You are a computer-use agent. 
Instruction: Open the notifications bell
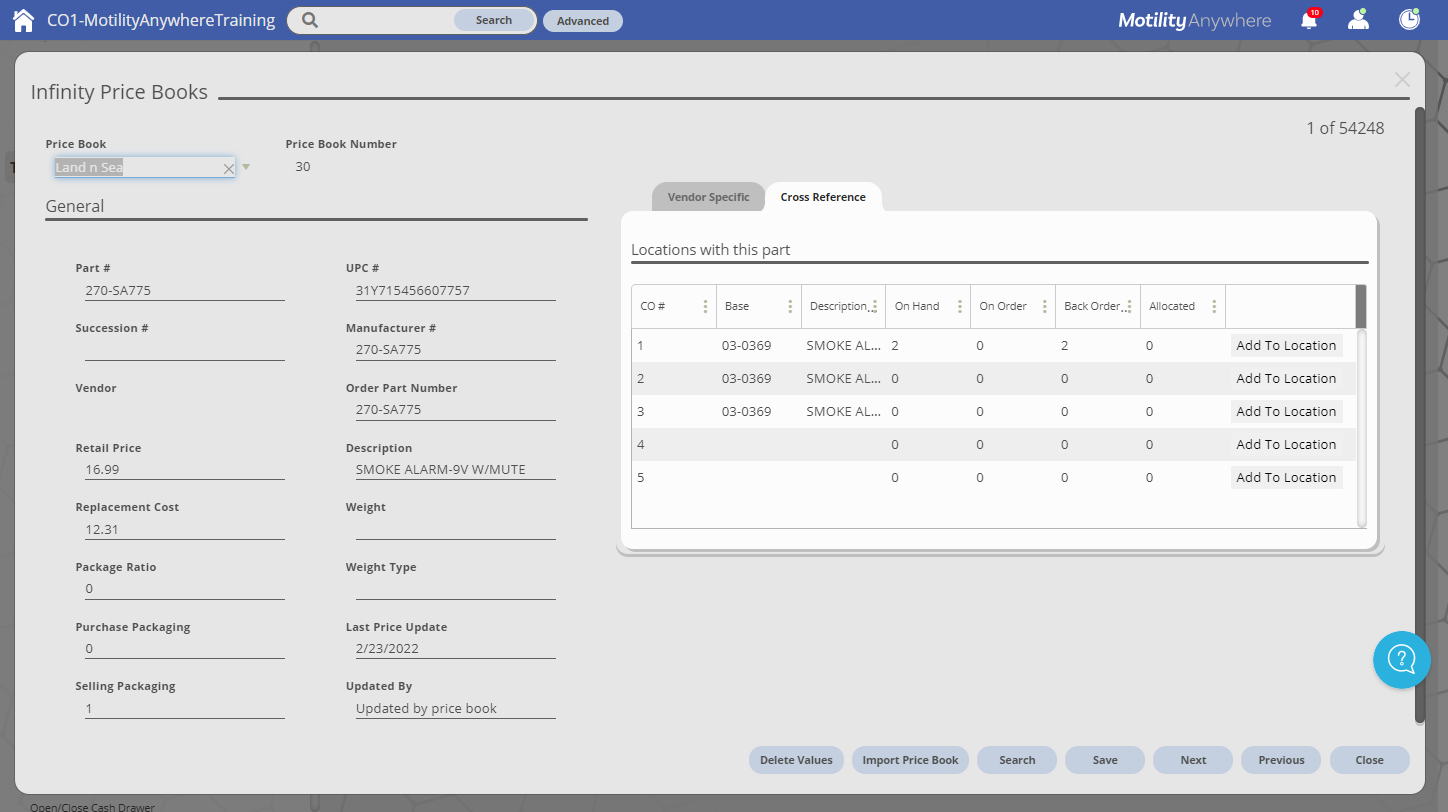[x=1309, y=20]
